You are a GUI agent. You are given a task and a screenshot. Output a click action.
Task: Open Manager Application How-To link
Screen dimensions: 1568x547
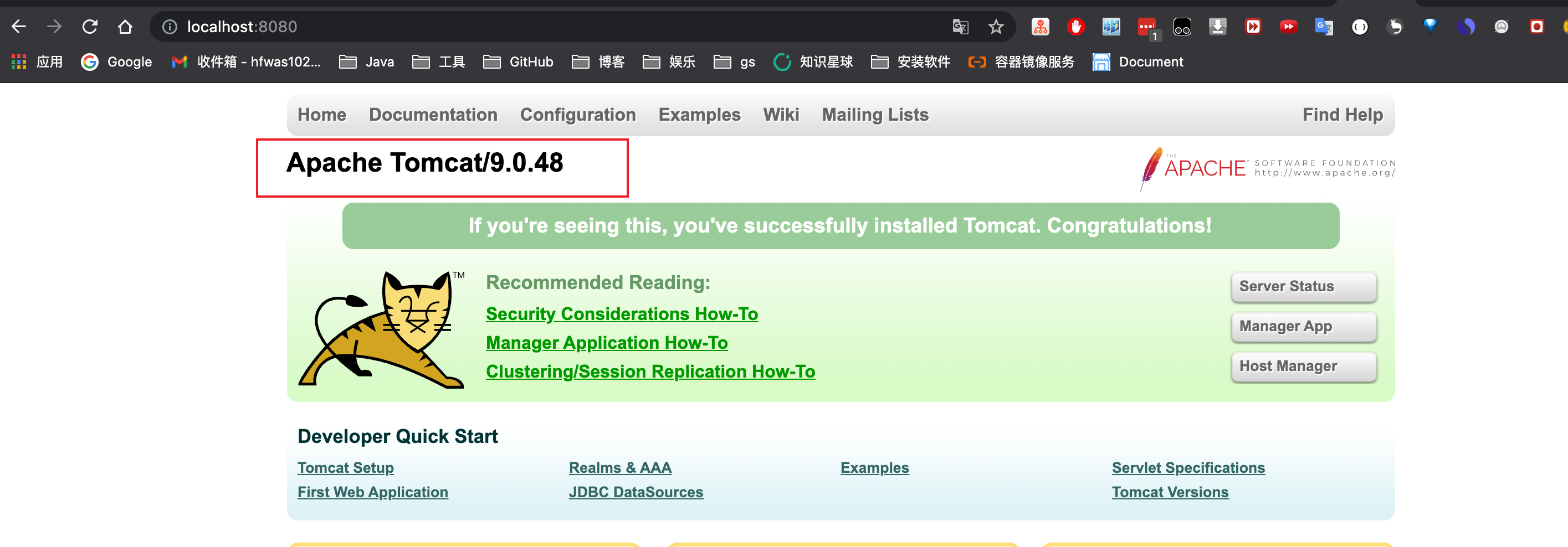(x=606, y=343)
